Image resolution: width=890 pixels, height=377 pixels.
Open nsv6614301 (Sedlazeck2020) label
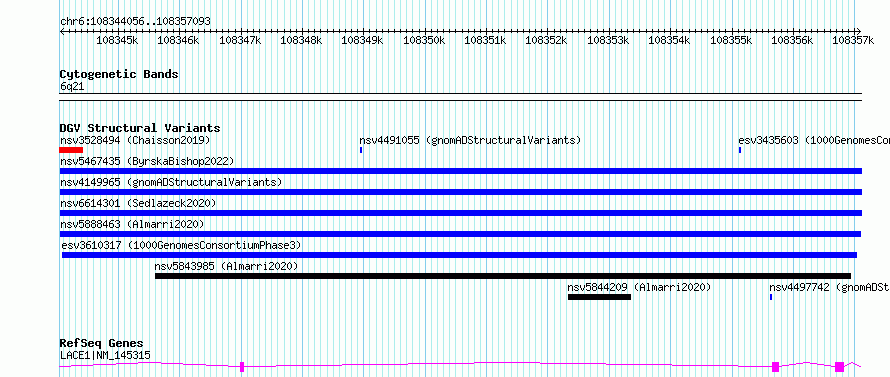[x=138, y=203]
